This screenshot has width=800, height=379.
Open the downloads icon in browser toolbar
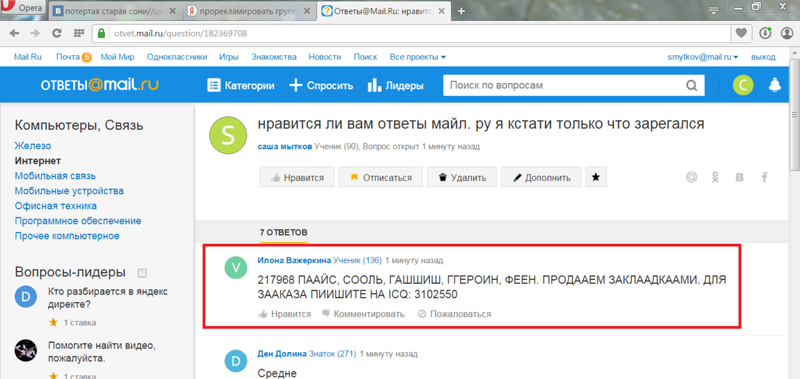click(765, 33)
